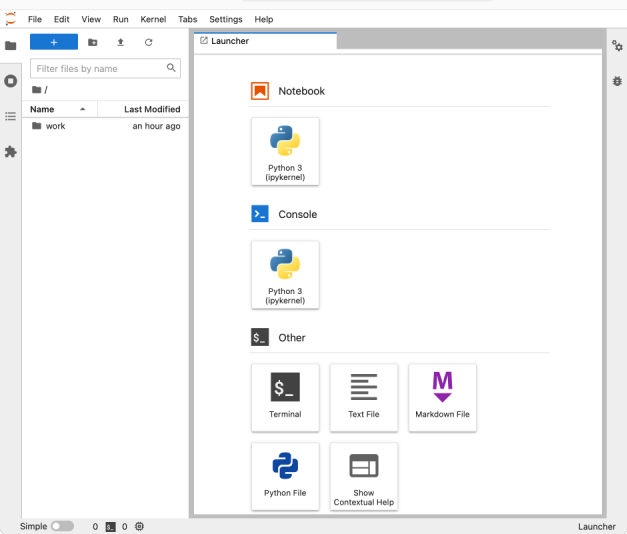Open the Debugger bug icon

(617, 81)
